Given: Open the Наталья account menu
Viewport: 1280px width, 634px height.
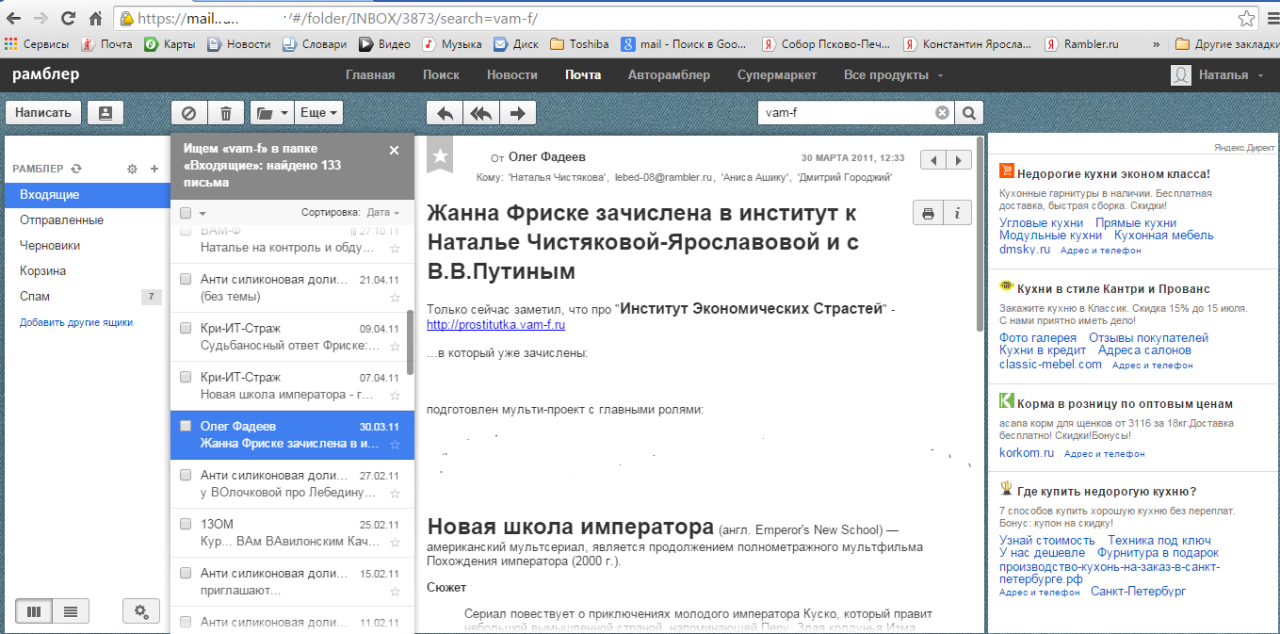Looking at the screenshot, I should [1220, 75].
